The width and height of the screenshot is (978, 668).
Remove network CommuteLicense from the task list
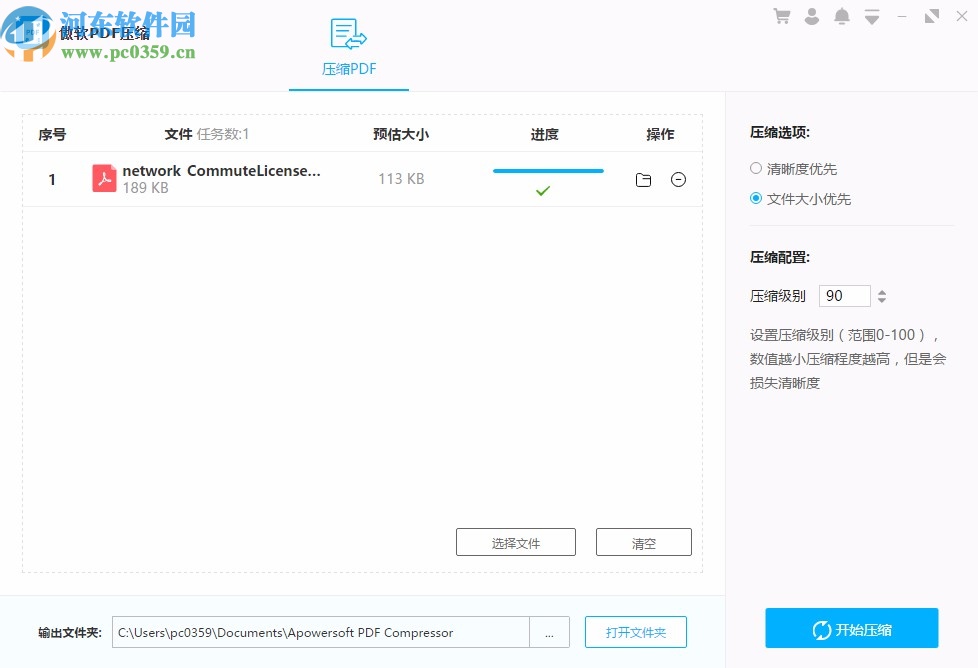(679, 179)
